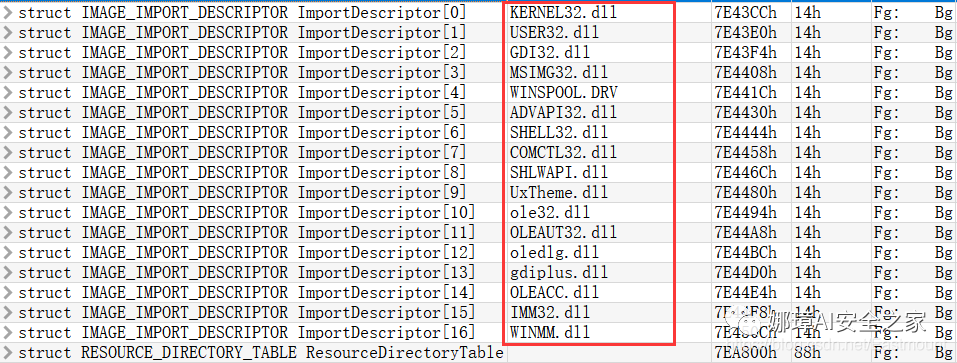Expand ImportDescriptor[4] tree arrow
This screenshot has height=363, width=957.
pos(7,93)
